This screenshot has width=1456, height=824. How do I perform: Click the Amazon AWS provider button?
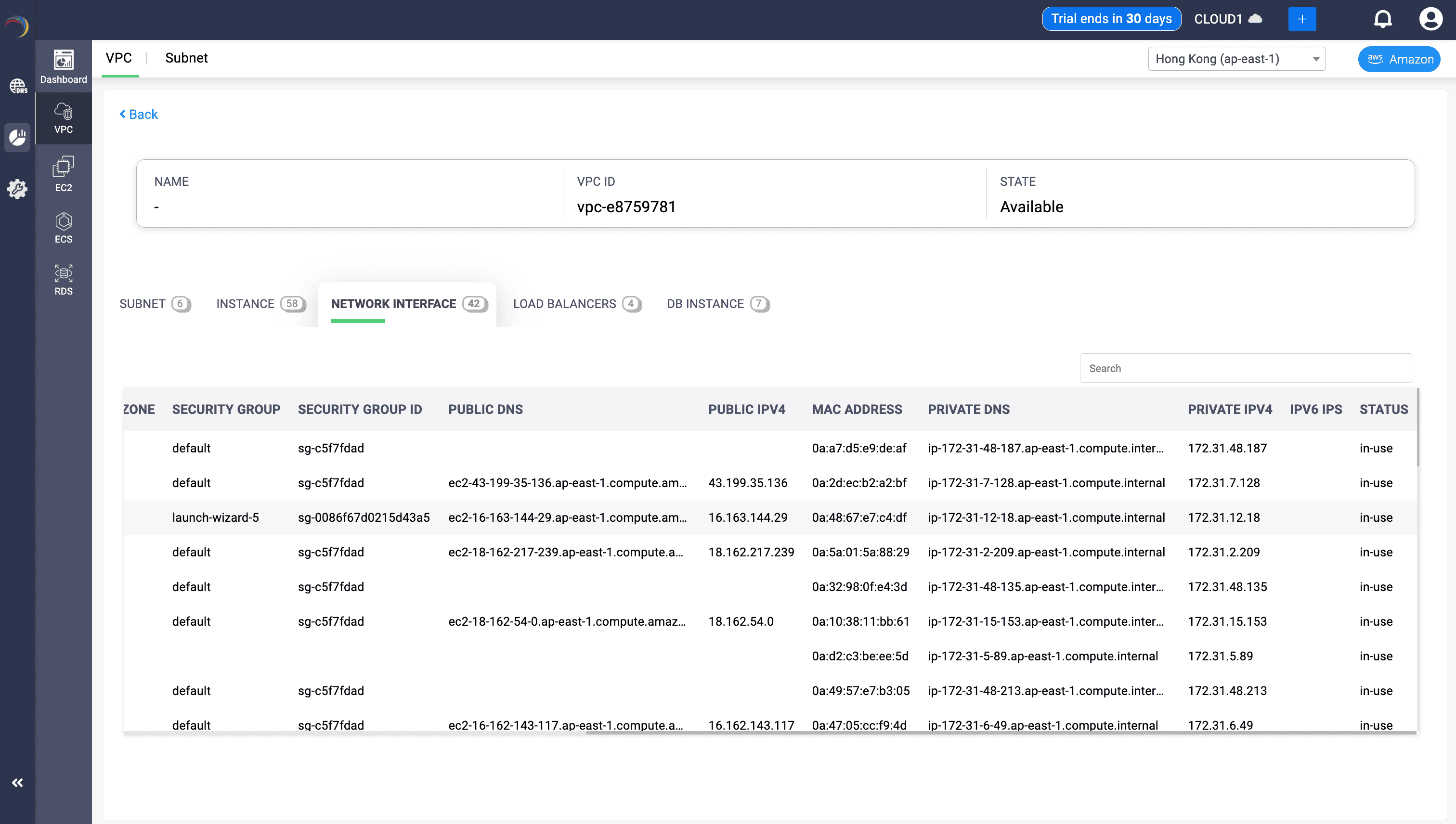1399,59
